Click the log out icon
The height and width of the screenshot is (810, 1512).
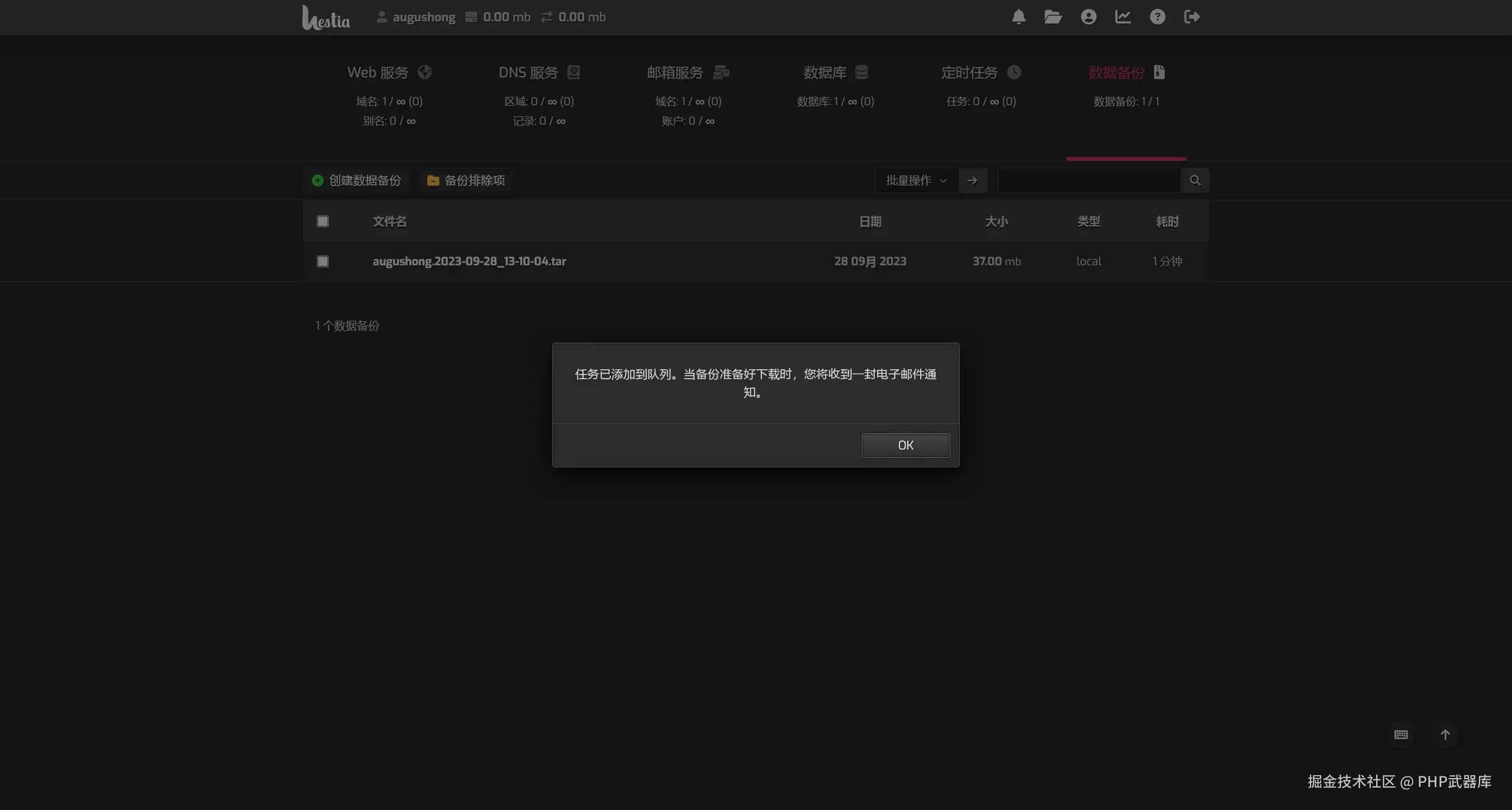click(1192, 17)
